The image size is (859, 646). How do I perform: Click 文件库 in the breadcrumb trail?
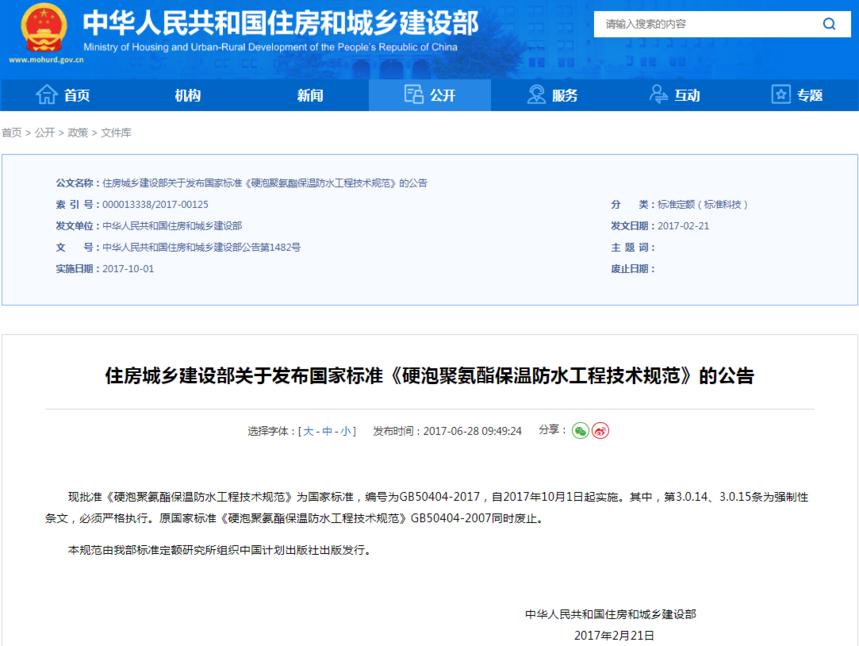pyautogui.click(x=116, y=133)
